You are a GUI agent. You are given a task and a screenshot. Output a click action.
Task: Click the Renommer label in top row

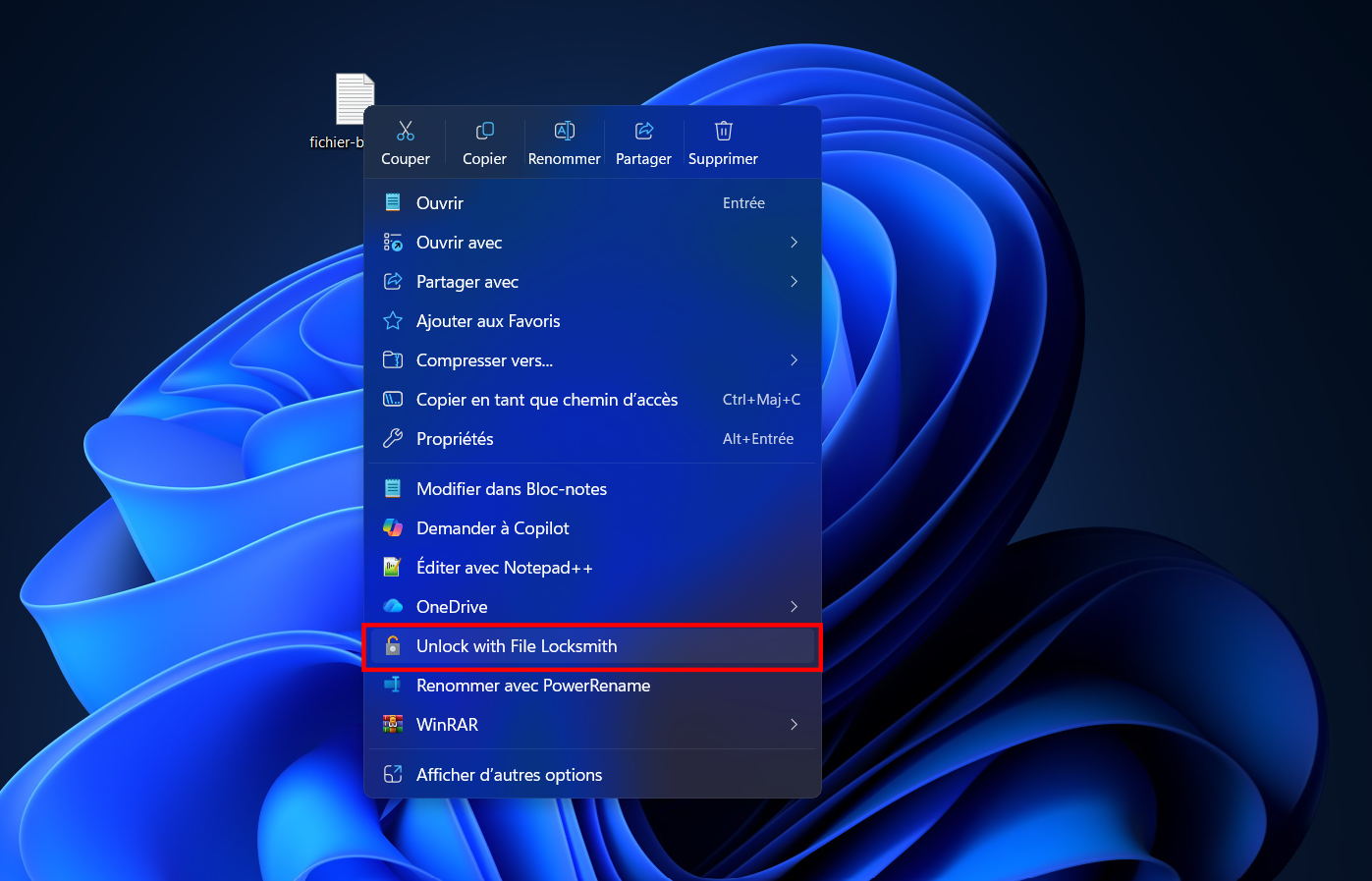[565, 159]
